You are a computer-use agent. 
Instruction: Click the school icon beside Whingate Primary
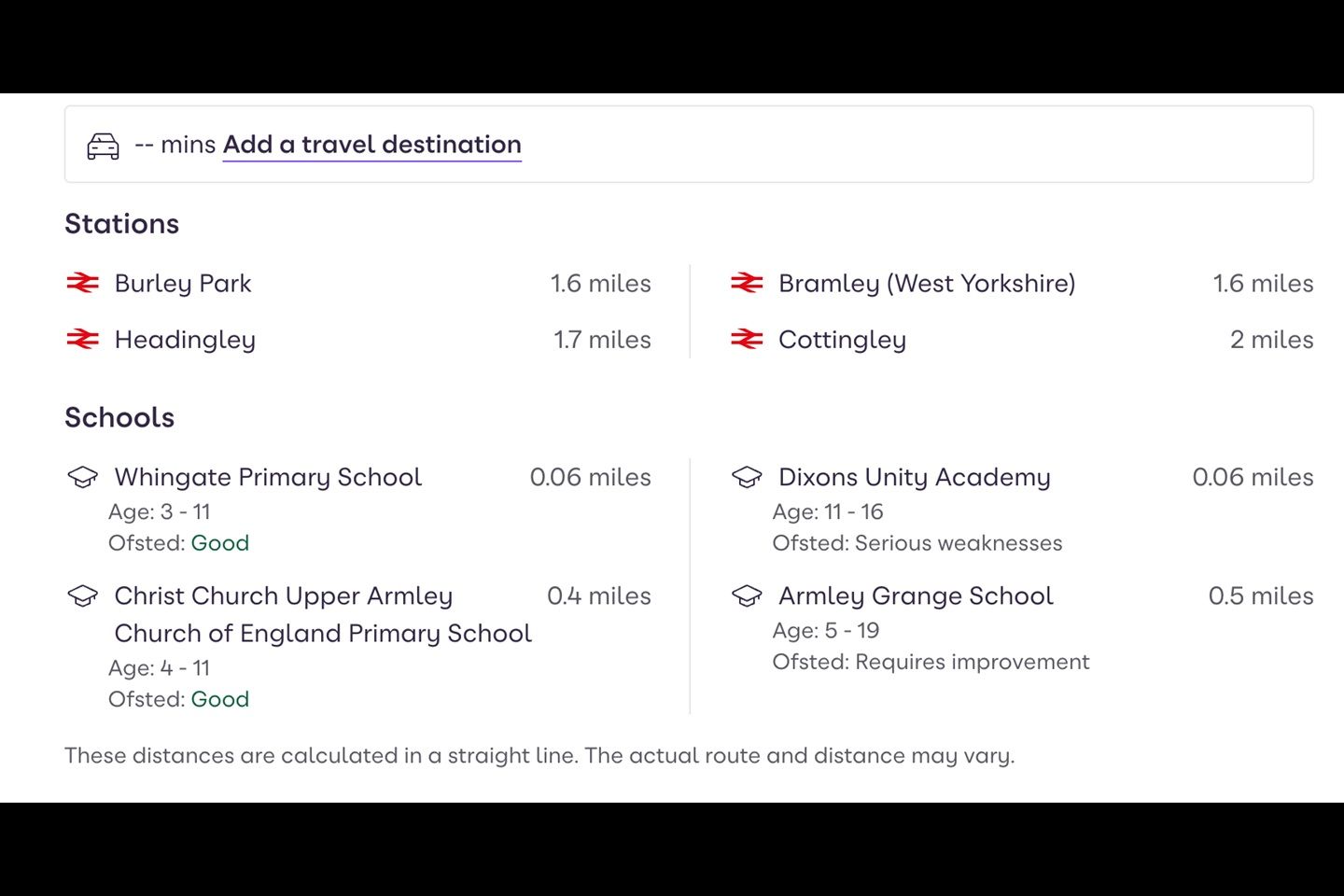83,477
